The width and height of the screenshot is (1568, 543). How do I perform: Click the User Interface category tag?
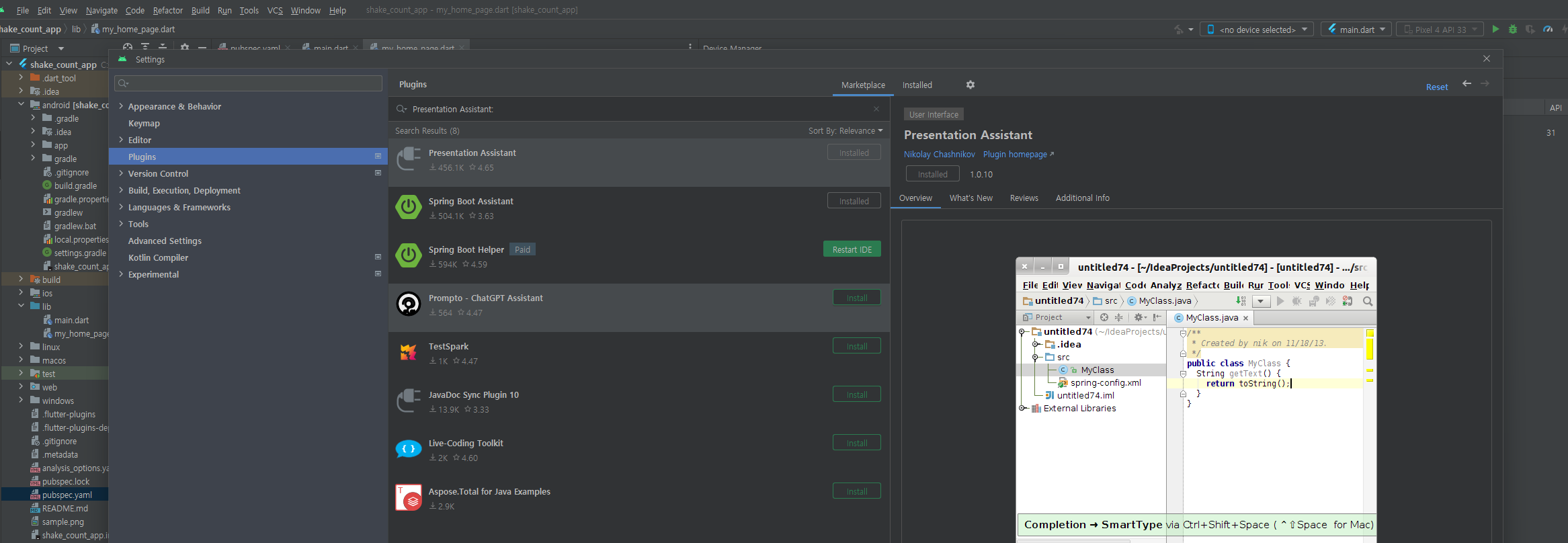(x=934, y=115)
